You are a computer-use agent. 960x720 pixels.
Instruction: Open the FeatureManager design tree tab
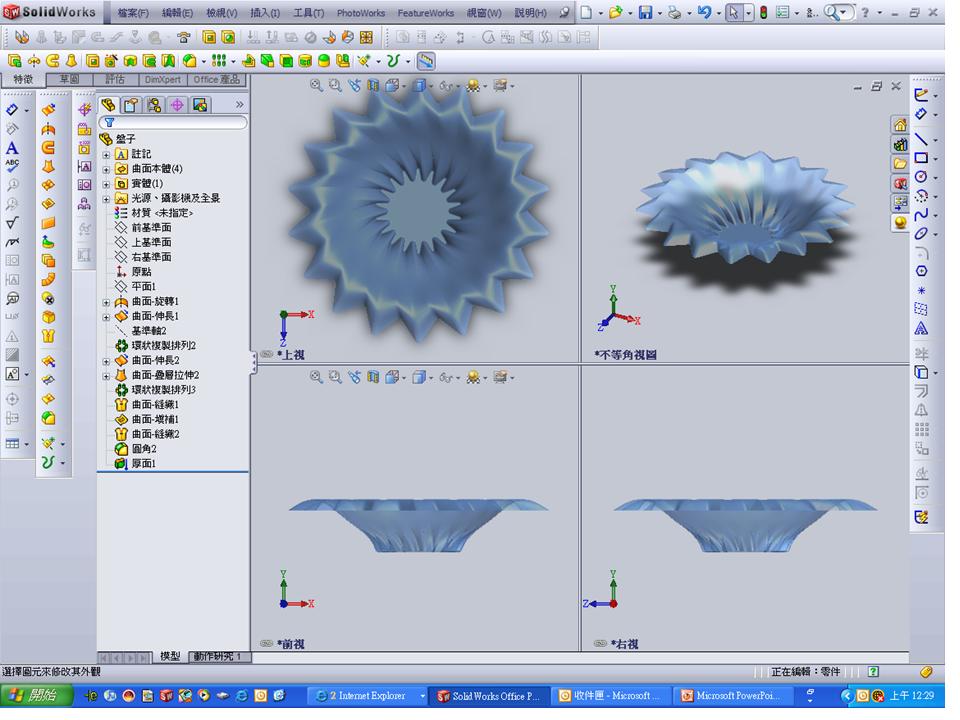109,105
